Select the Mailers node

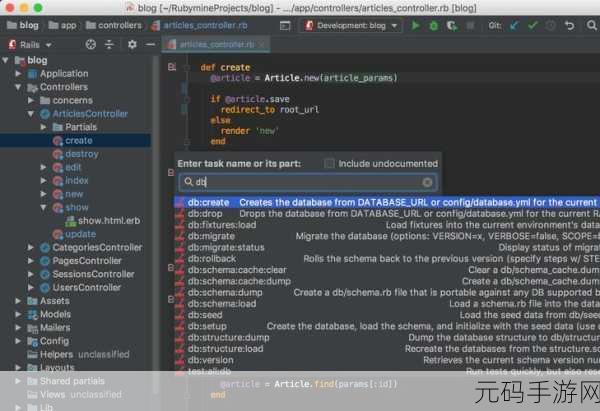click(55, 328)
